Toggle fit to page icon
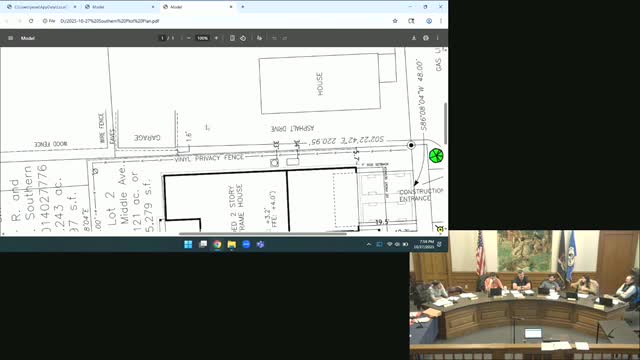 (232, 38)
